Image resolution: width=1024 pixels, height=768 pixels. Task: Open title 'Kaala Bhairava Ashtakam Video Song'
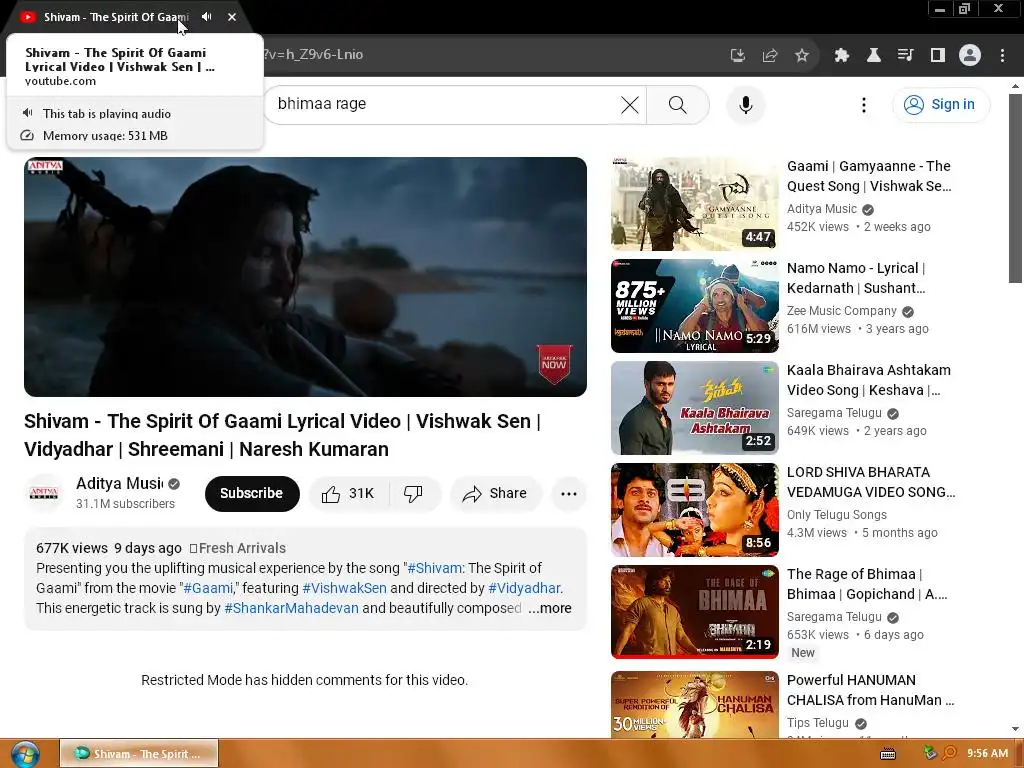tap(869, 380)
